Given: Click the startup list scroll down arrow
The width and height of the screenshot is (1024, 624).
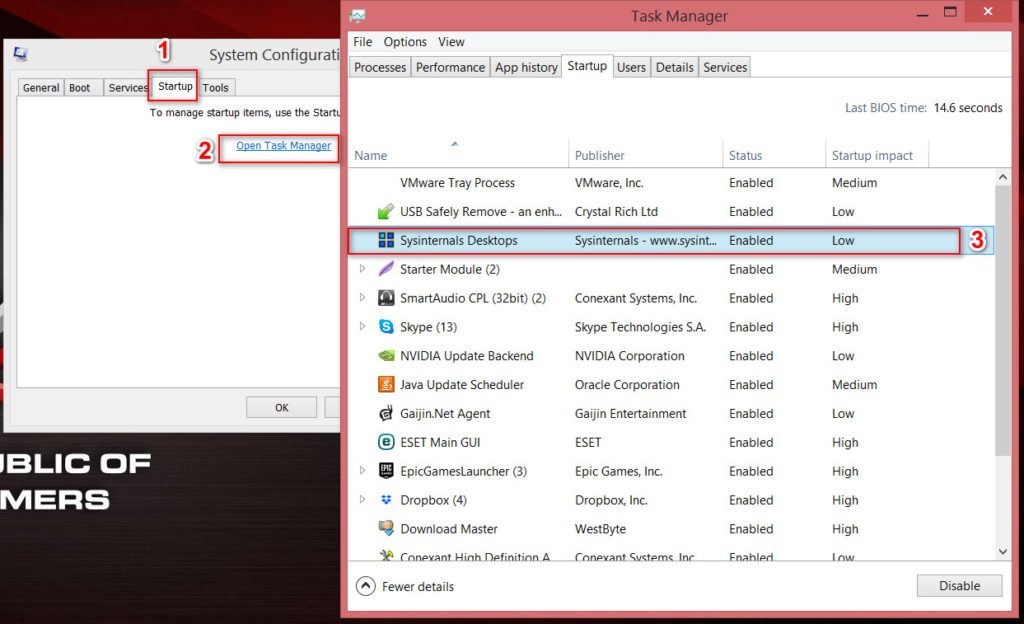Looking at the screenshot, I should click(1002, 552).
